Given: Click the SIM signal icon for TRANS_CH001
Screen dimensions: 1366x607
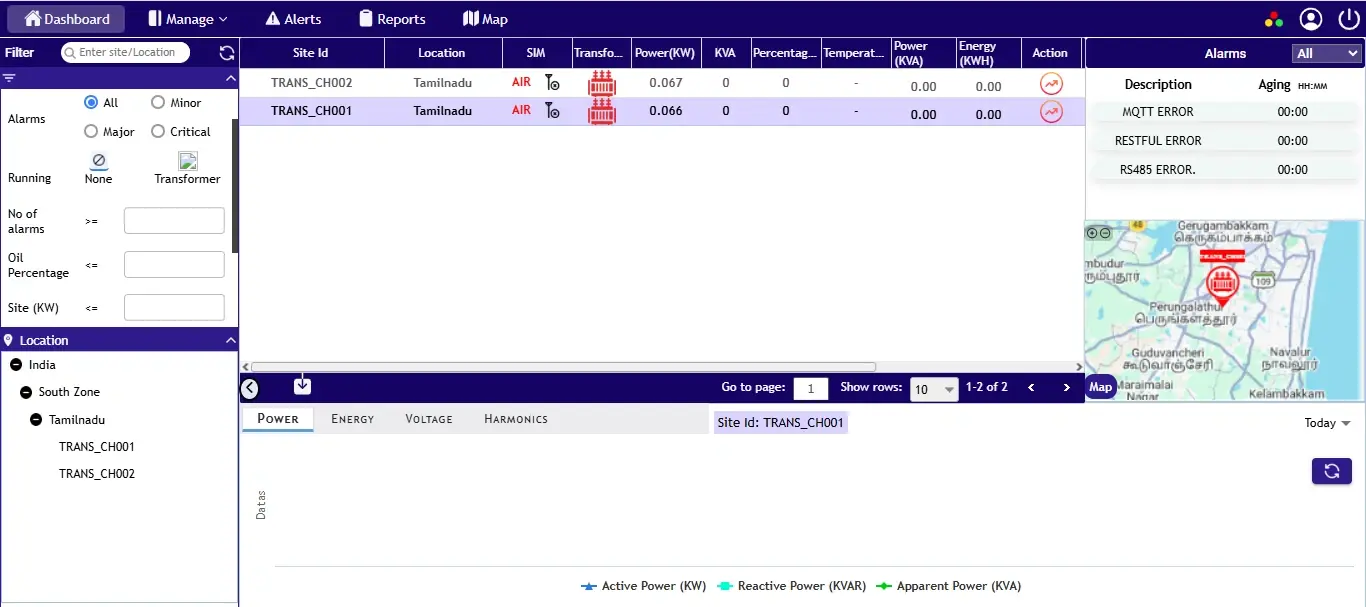Looking at the screenshot, I should click(x=552, y=112).
